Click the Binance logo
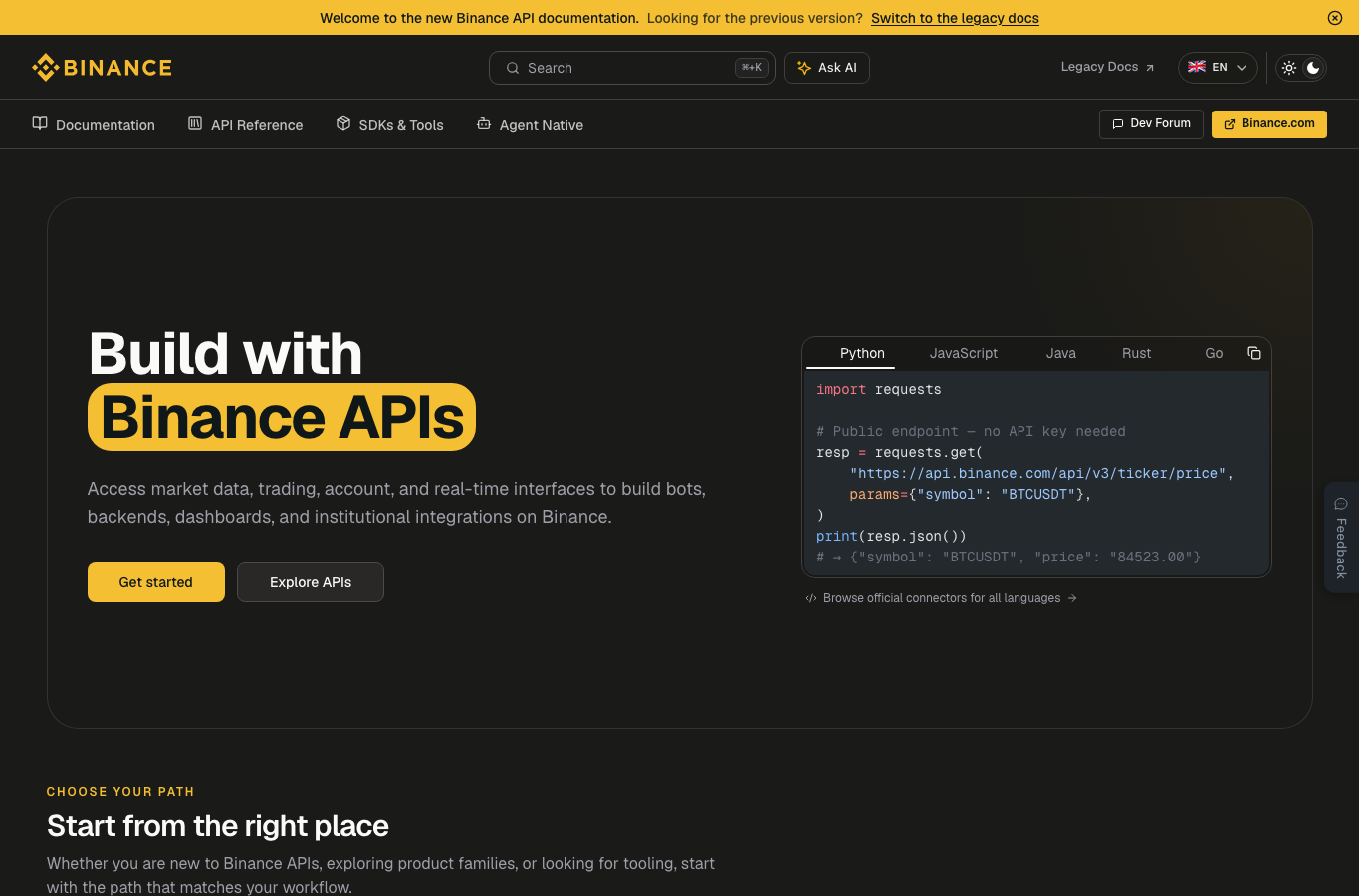1359x896 pixels. 103,67
